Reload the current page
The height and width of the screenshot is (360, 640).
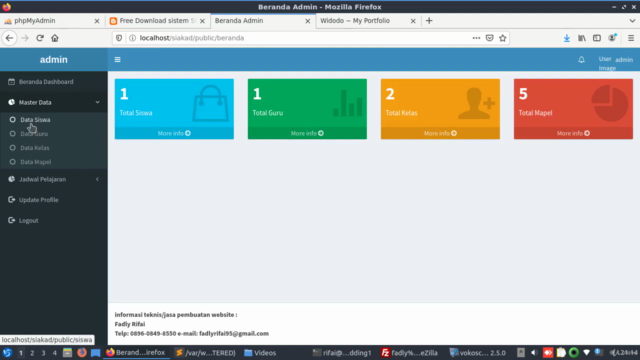[x=40, y=38]
